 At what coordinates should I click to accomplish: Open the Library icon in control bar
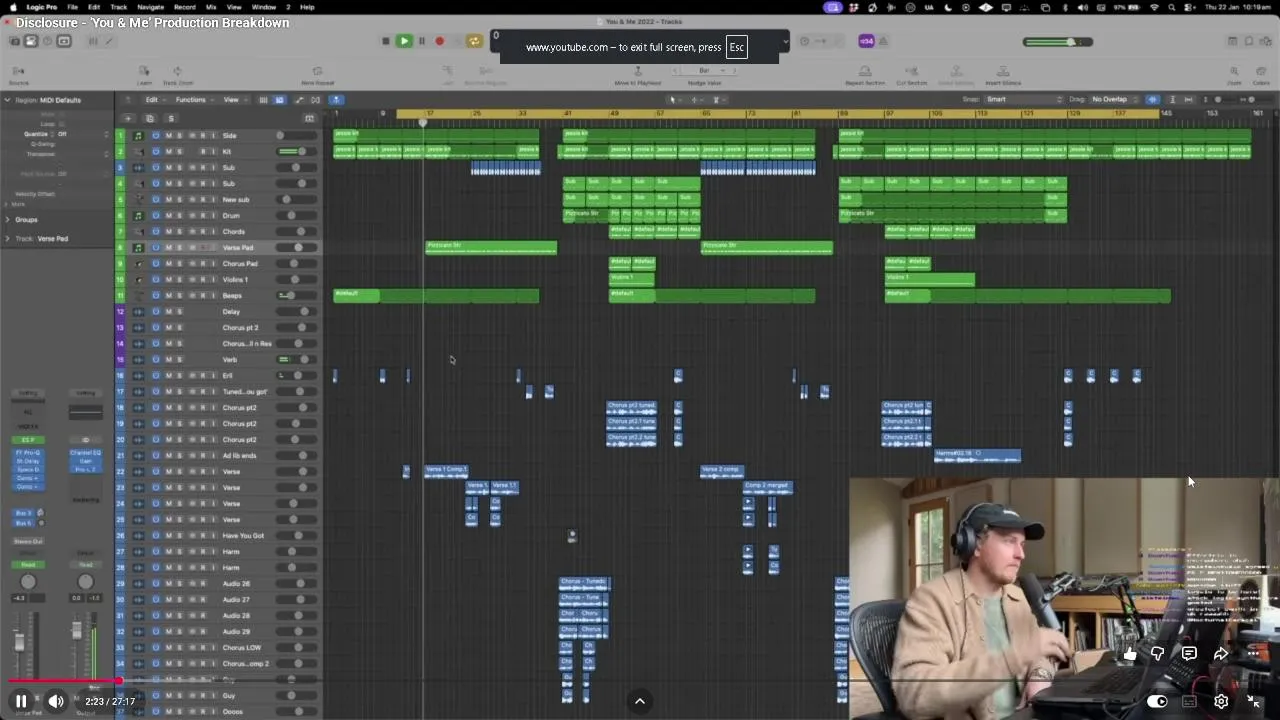pos(14,41)
